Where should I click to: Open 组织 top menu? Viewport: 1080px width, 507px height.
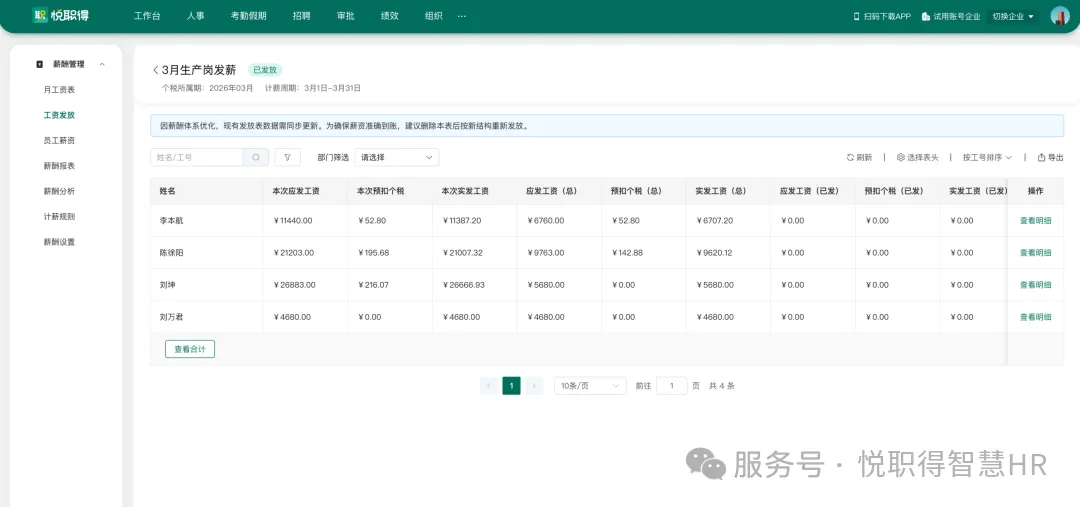(x=434, y=16)
